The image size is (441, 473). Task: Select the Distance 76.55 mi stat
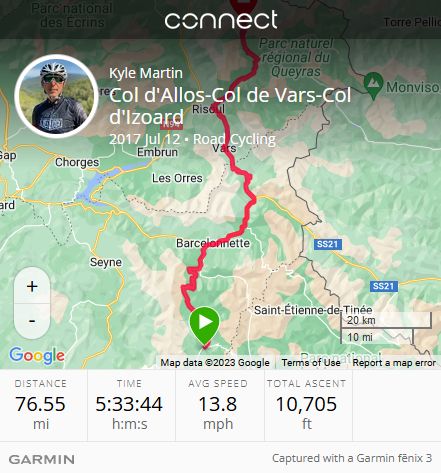41,406
